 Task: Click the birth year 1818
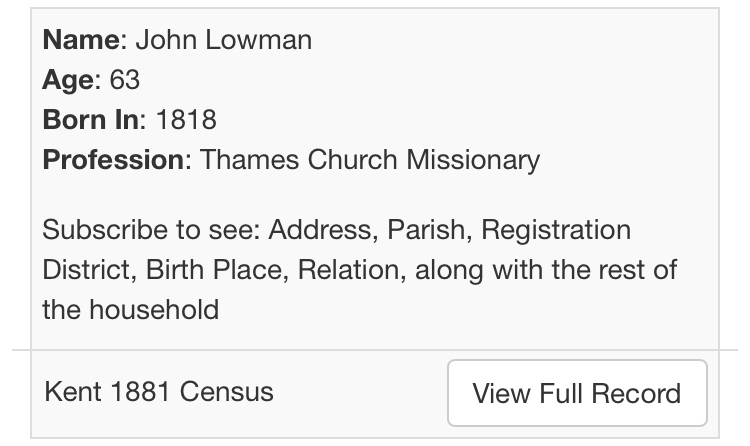[186, 120]
